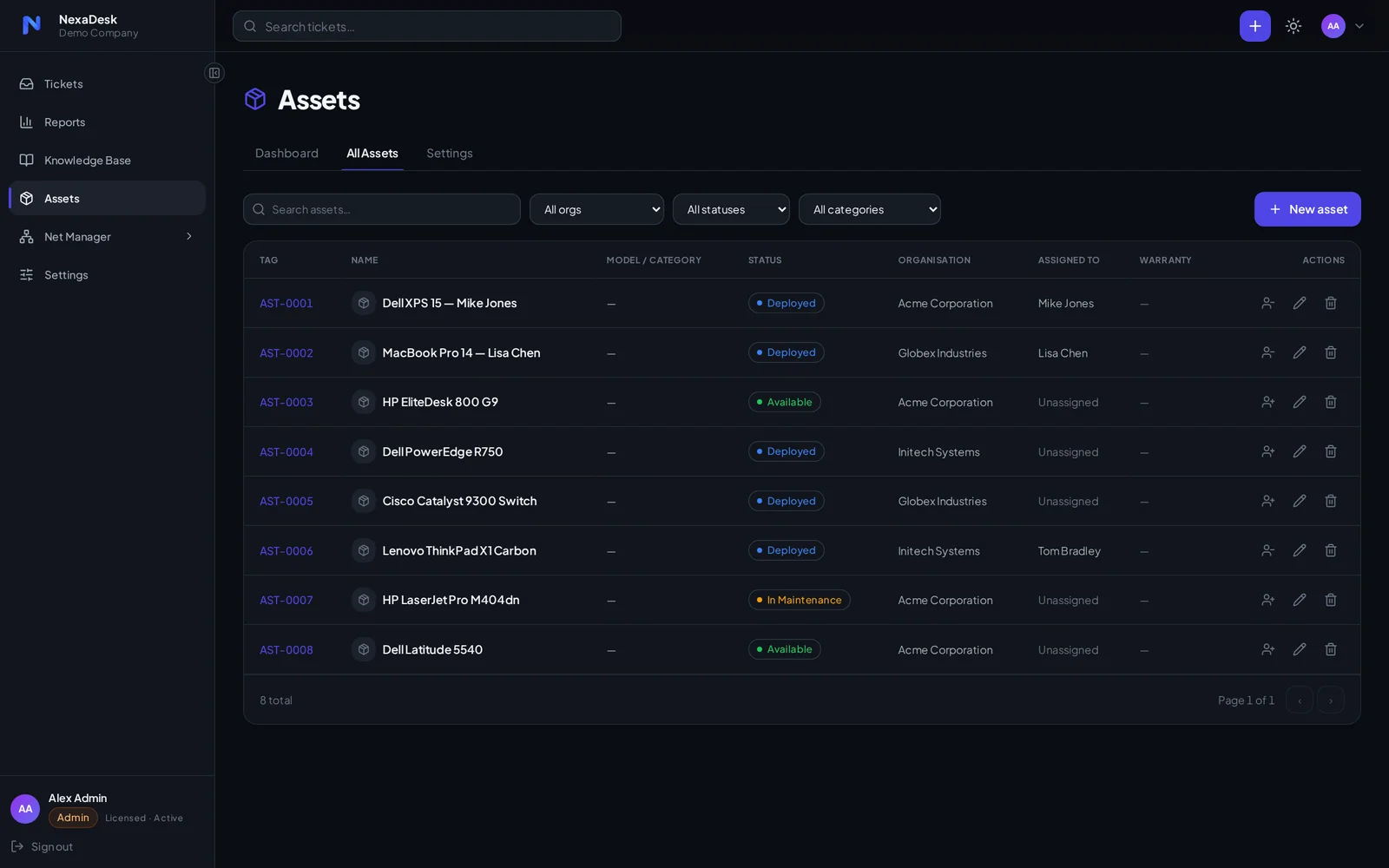Open asset tag AST-0007 link
This screenshot has height=868, width=1389.
tap(286, 601)
